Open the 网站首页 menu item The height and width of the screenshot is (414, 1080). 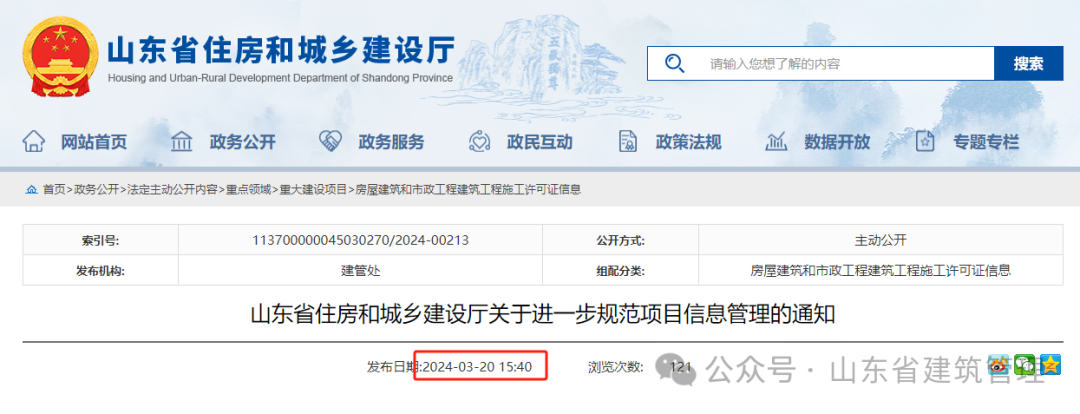pyautogui.click(x=94, y=143)
